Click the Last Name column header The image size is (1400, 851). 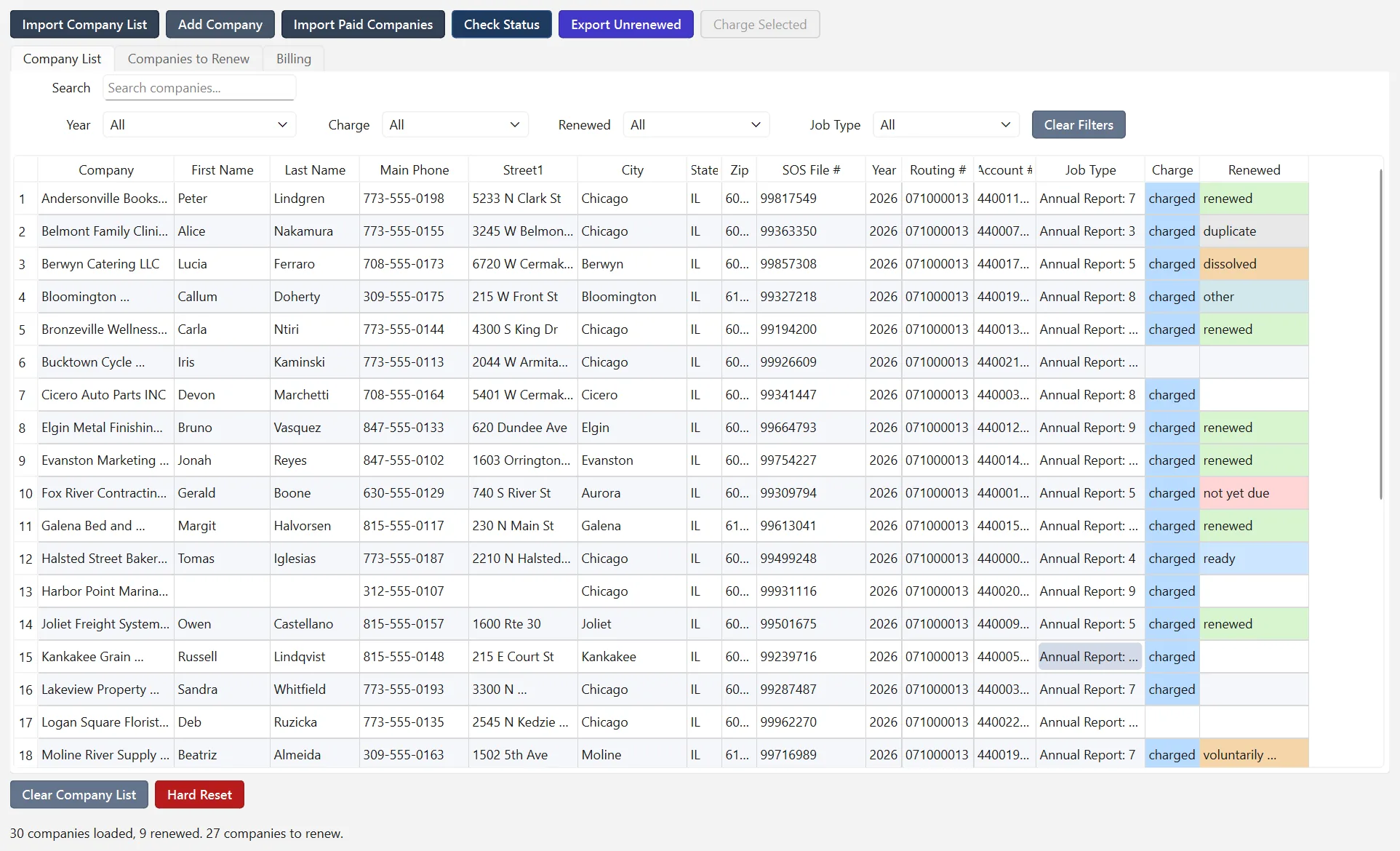tap(315, 169)
